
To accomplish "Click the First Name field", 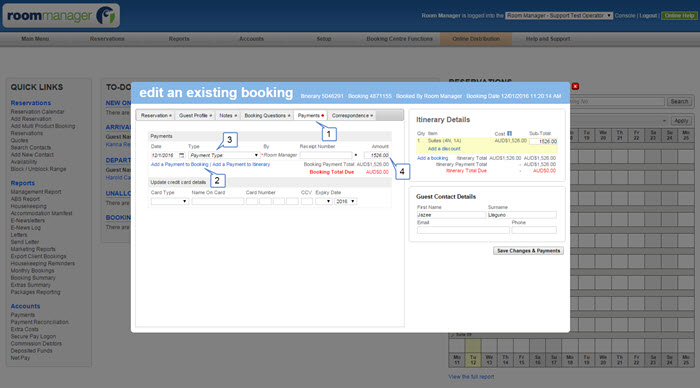I will point(451,215).
